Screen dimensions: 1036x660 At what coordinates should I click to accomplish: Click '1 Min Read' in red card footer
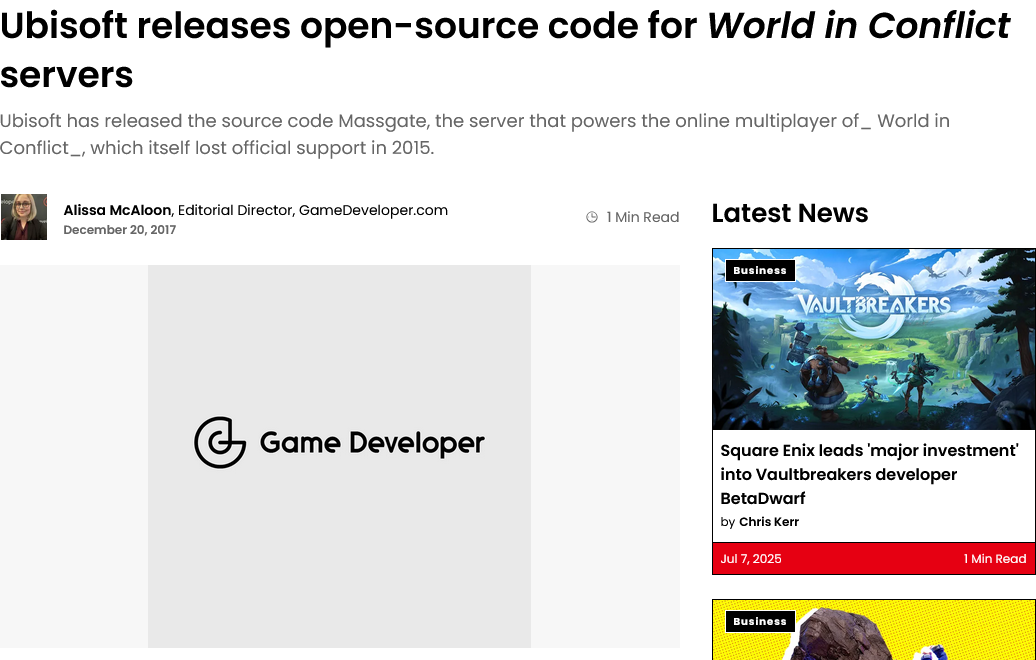click(995, 559)
